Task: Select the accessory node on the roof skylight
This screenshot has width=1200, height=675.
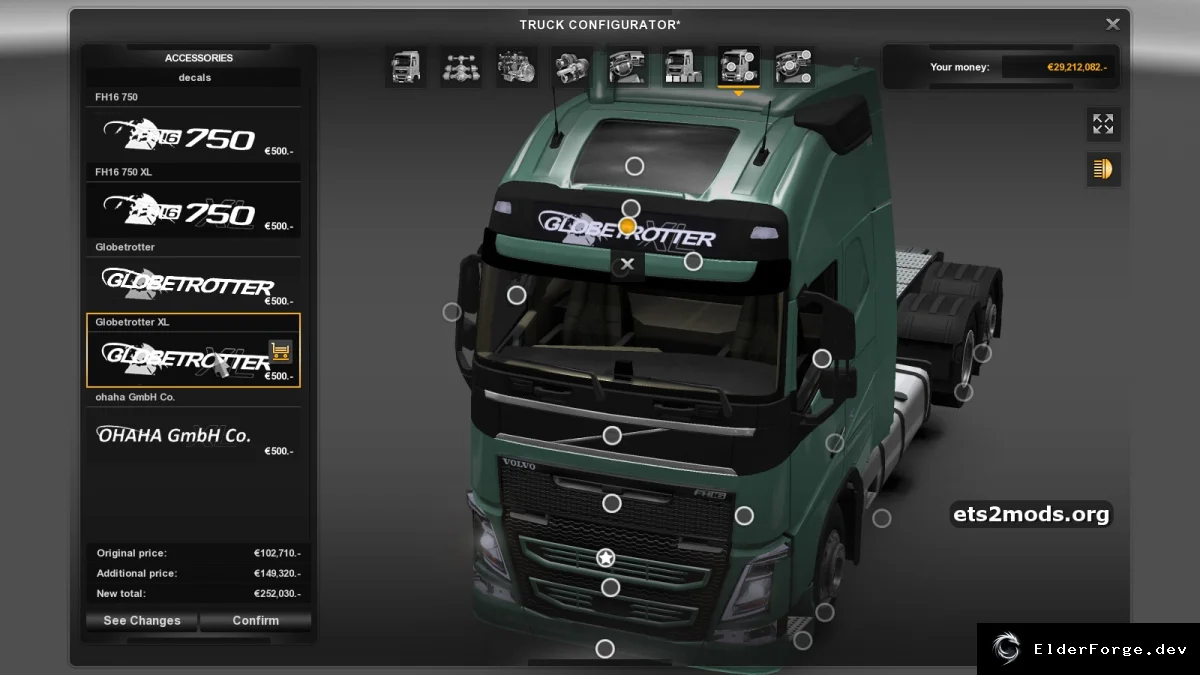Action: [634, 166]
